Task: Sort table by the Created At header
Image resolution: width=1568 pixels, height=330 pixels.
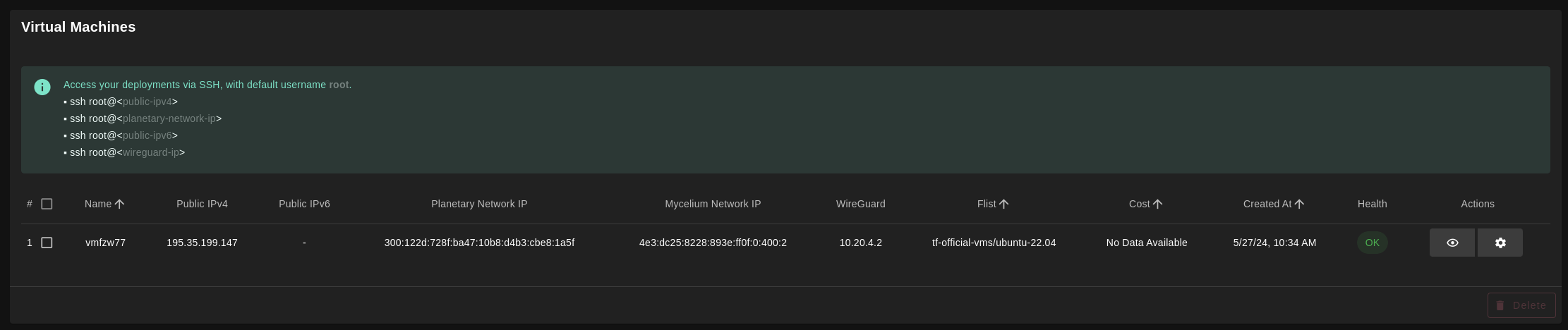Action: point(1267,204)
